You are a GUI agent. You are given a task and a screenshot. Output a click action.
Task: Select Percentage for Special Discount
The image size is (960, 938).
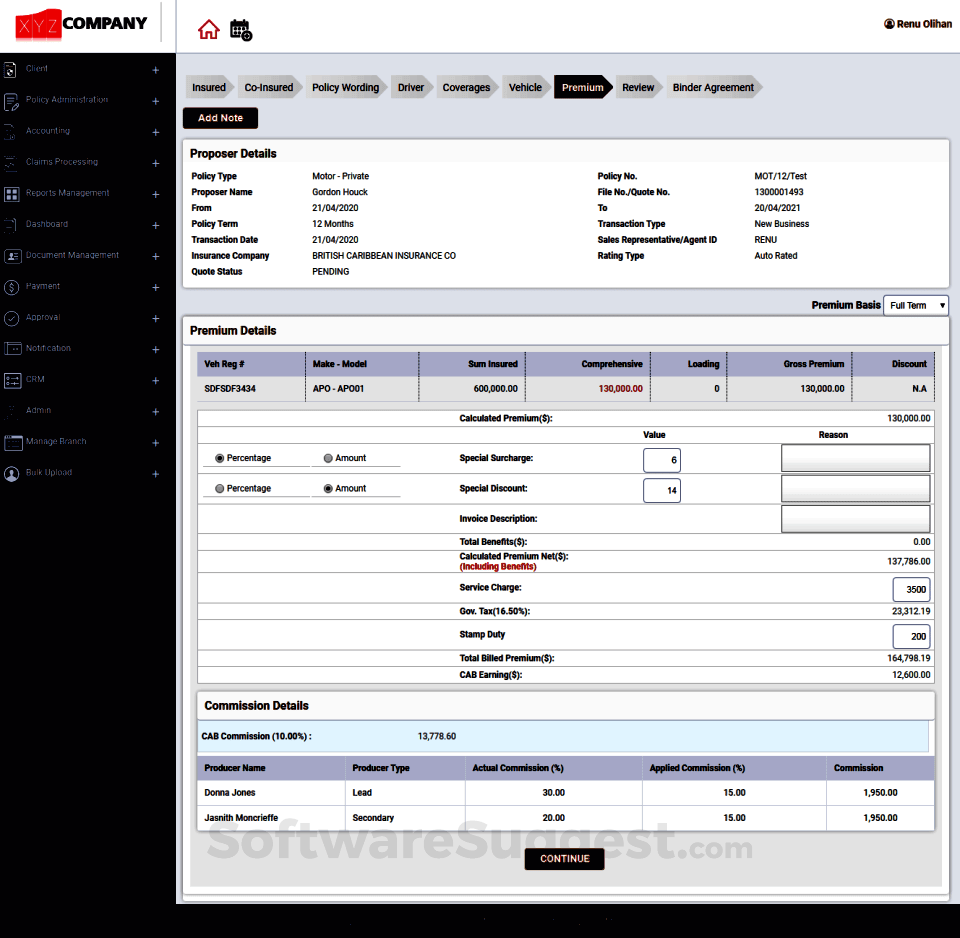coord(220,489)
